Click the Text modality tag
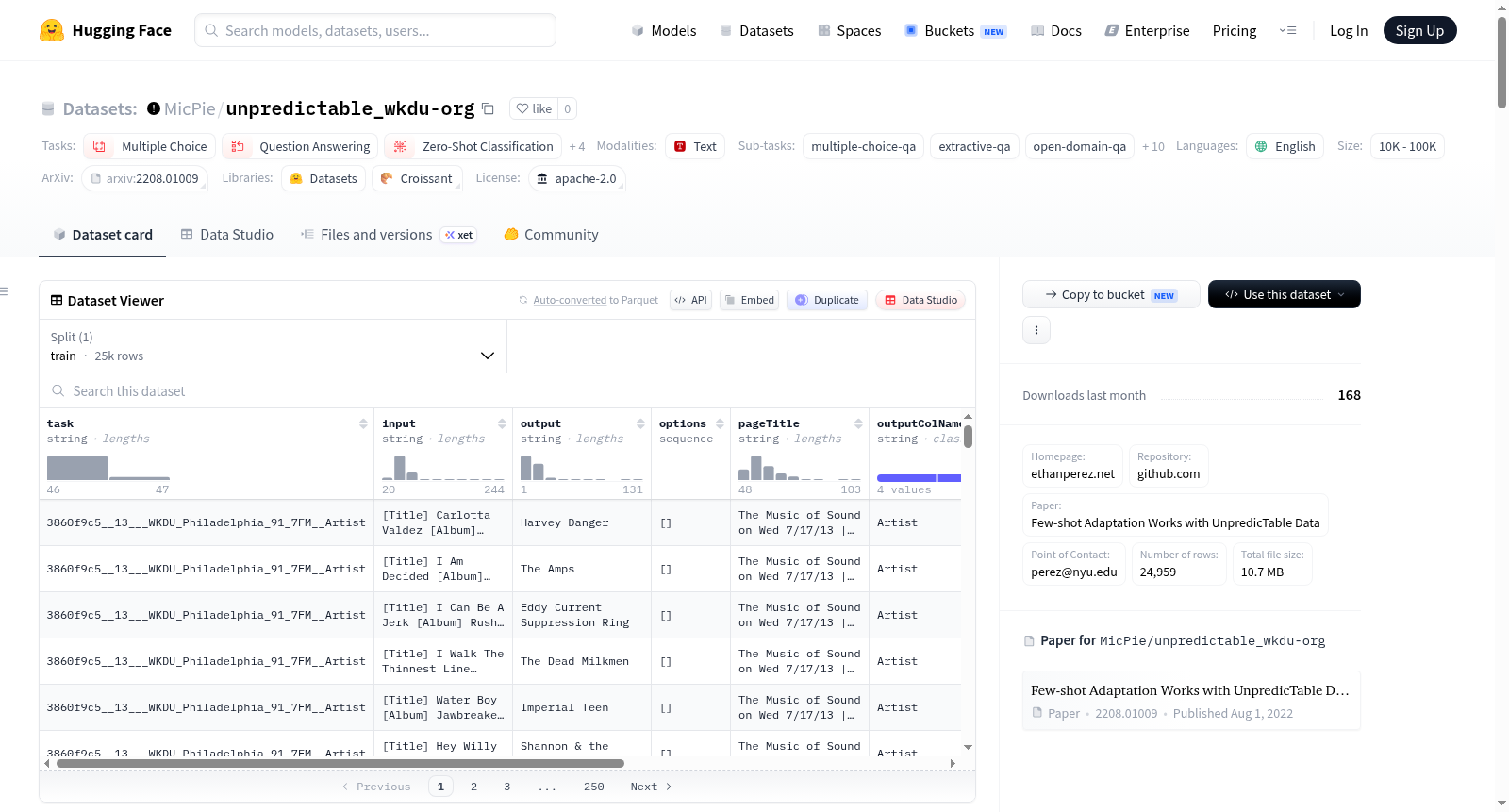The width and height of the screenshot is (1509, 812). [x=694, y=146]
